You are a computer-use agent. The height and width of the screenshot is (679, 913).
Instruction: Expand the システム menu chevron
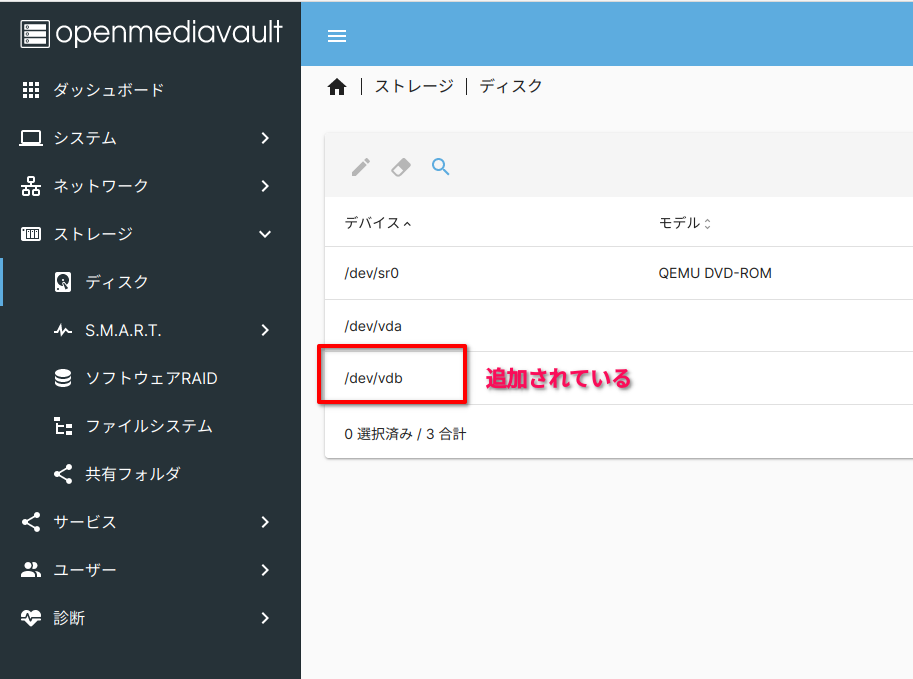265,139
